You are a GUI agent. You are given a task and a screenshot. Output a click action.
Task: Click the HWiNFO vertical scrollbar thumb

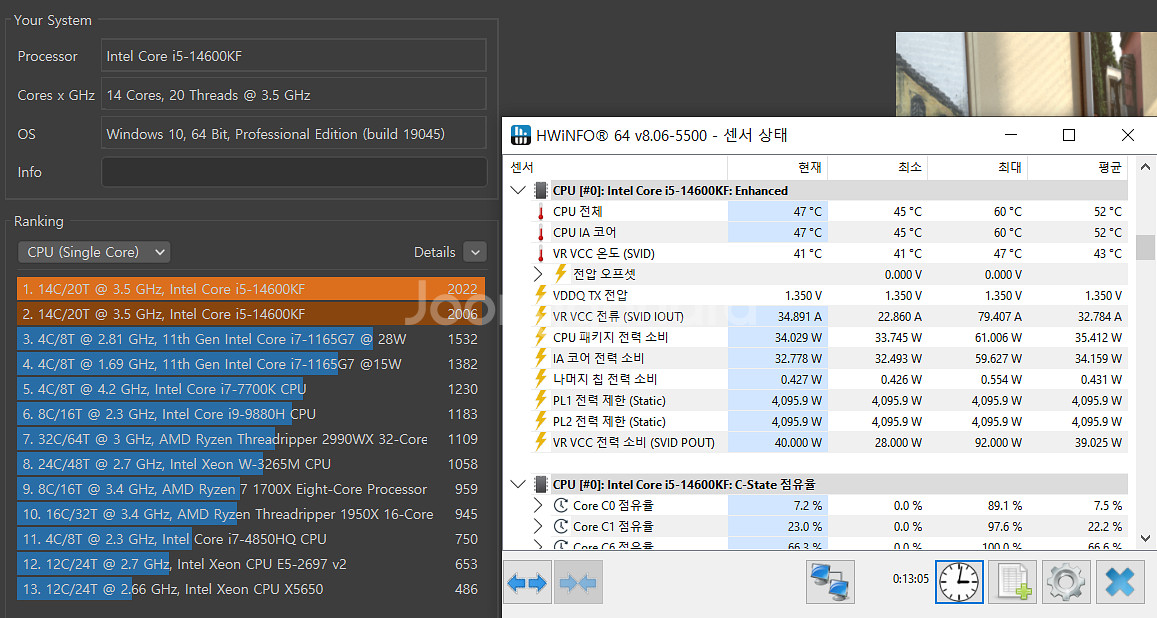pos(1145,247)
